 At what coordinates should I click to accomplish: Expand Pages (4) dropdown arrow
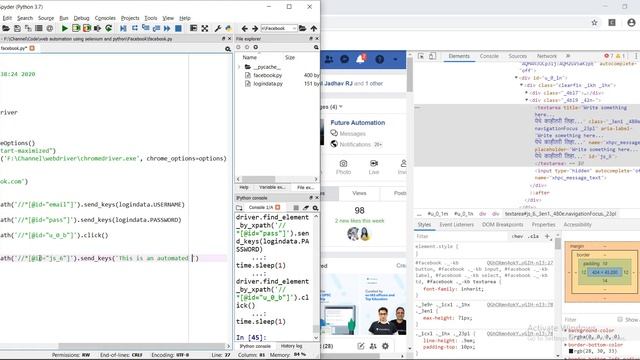341,107
